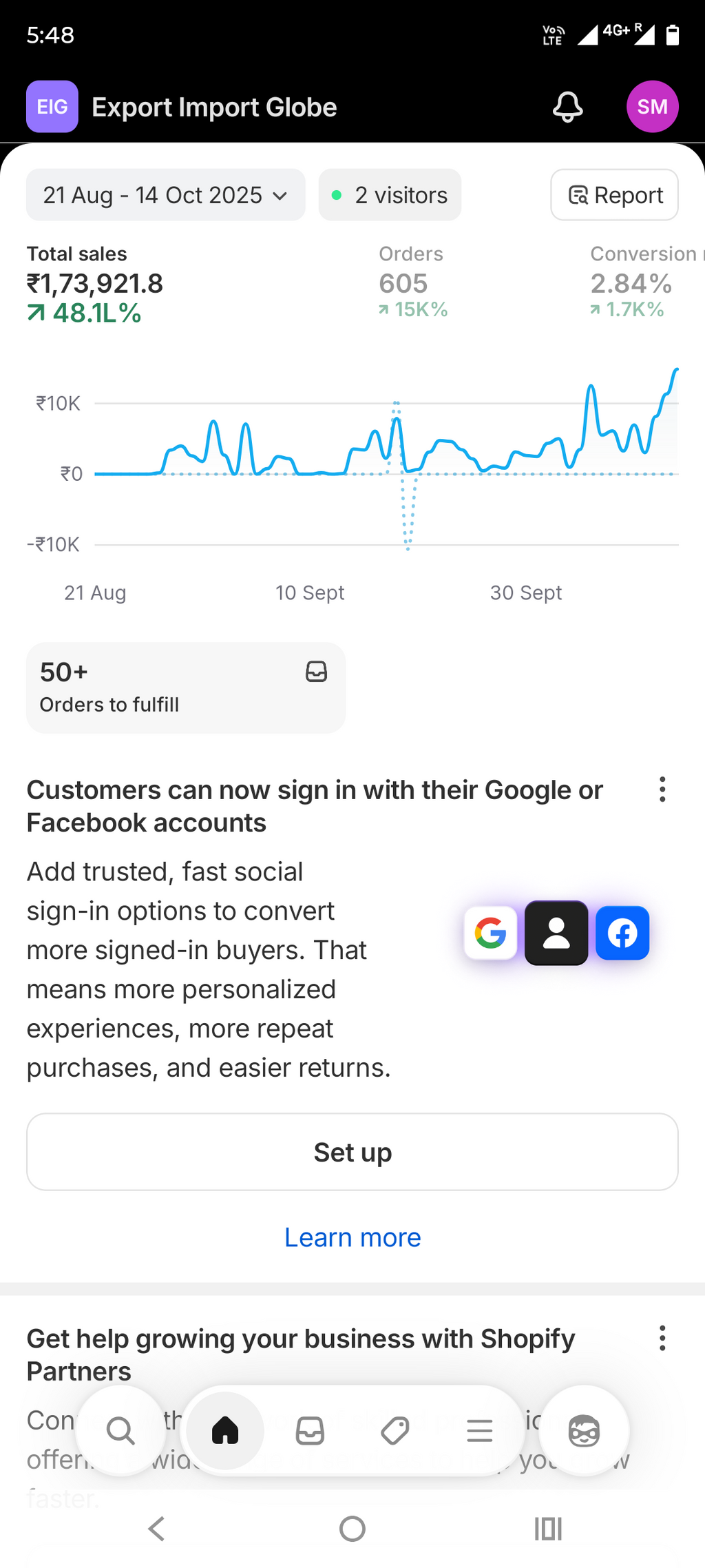This screenshot has height=1568, width=705.
Task: Open the 21 Aug - 14 Oct date range dropdown
Action: [165, 195]
